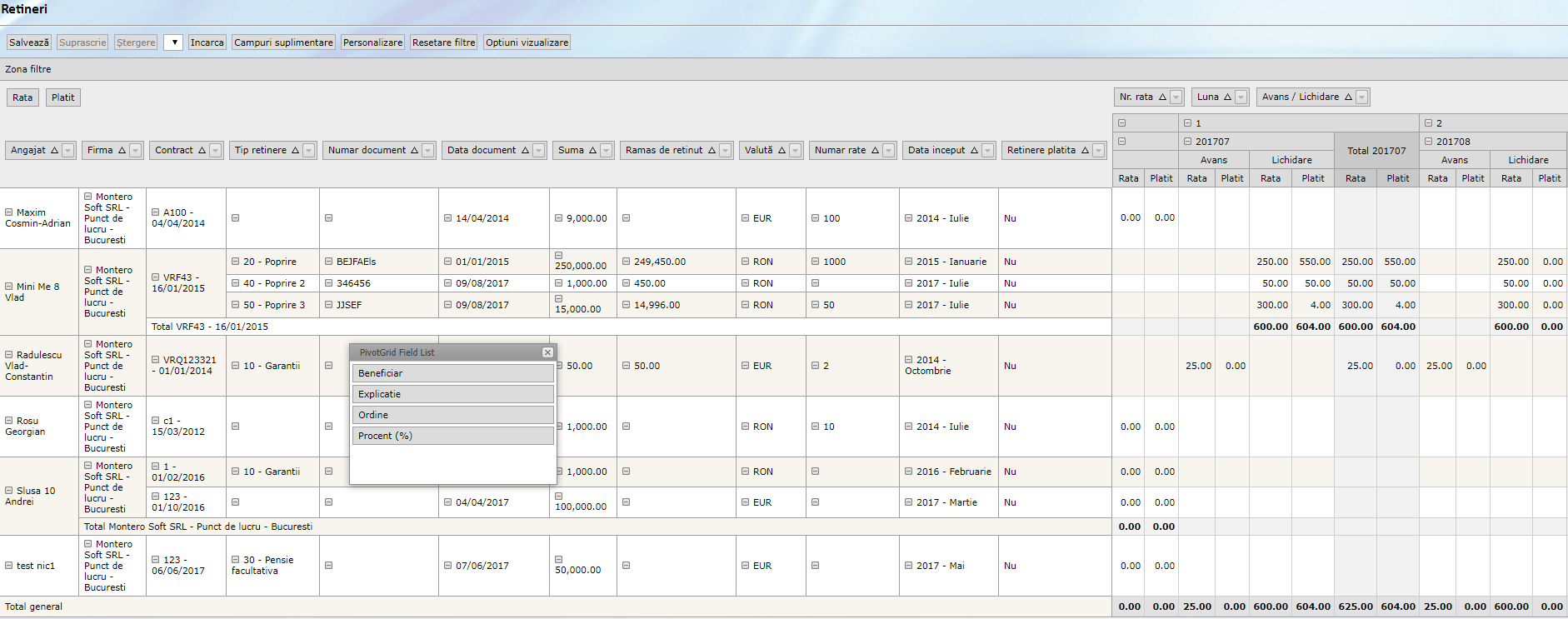The width and height of the screenshot is (1568, 619).
Task: Collapse the 201707 column group
Action: click(1188, 142)
